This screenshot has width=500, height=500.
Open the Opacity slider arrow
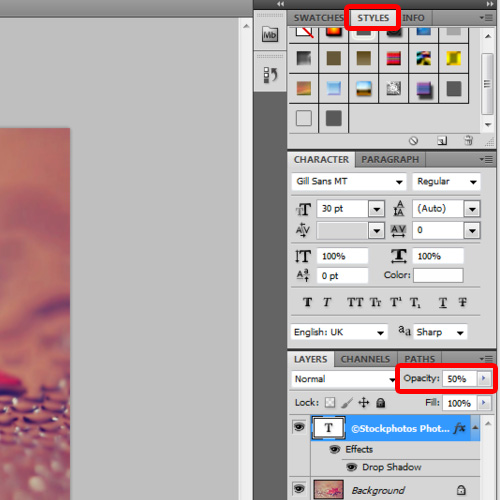[x=484, y=378]
